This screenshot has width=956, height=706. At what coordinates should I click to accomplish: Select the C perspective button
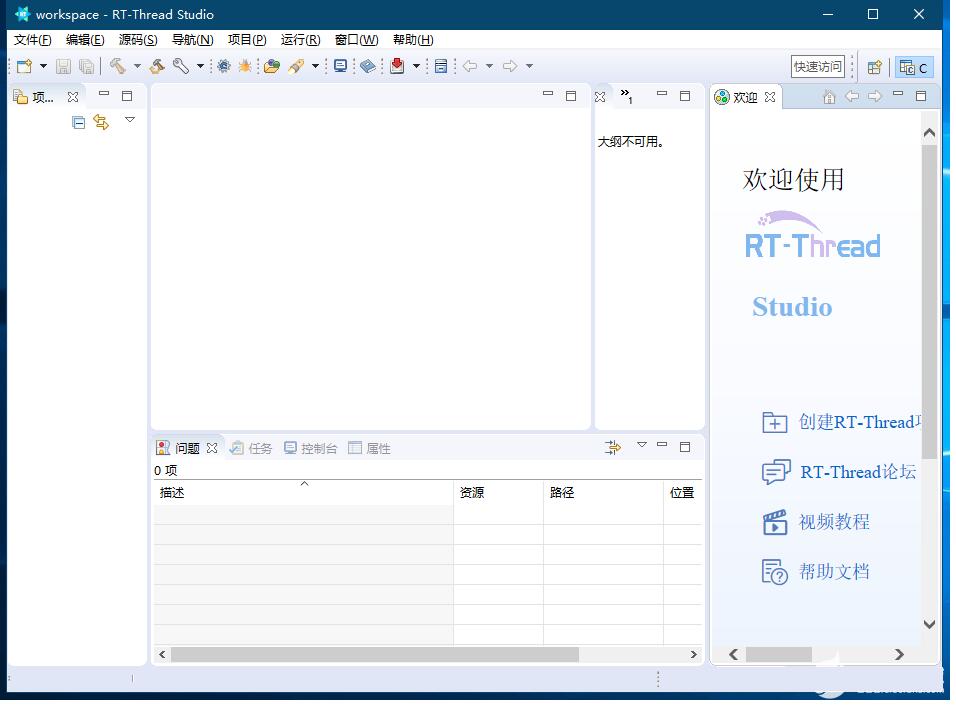913,67
